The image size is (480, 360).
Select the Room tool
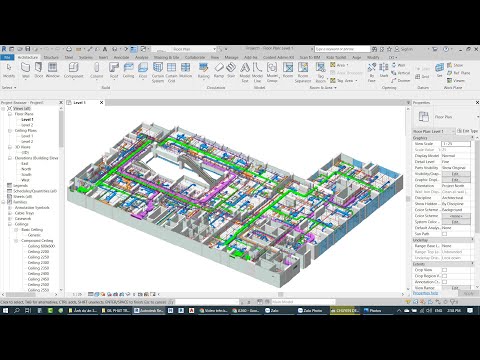(x=288, y=71)
